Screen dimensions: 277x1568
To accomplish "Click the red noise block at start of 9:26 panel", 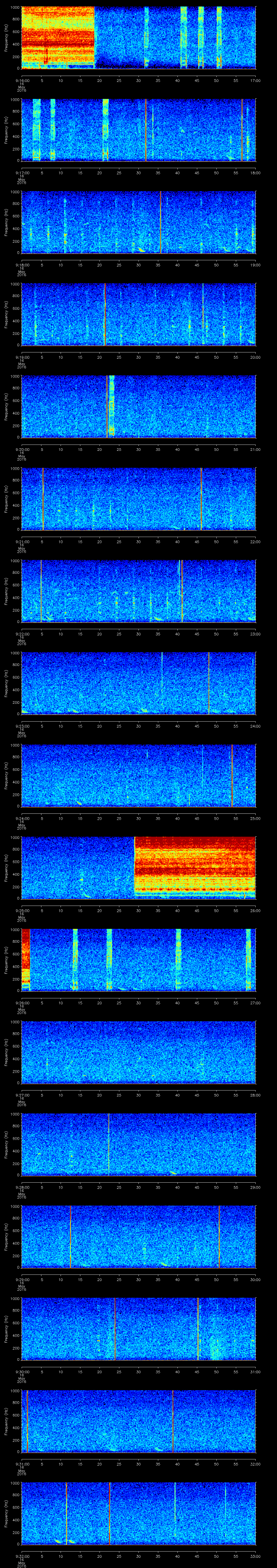I will [x=26, y=959].
